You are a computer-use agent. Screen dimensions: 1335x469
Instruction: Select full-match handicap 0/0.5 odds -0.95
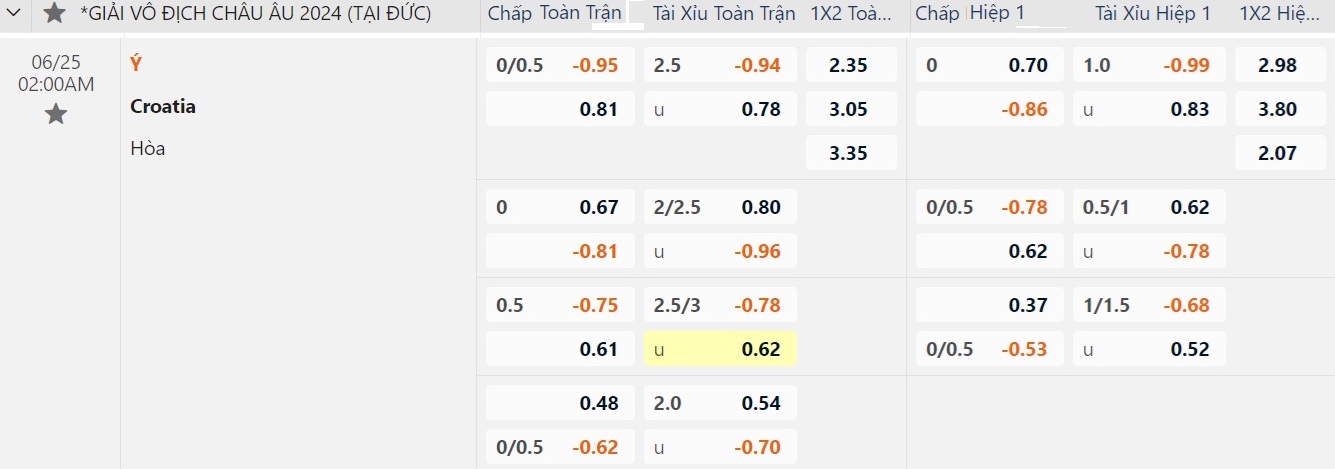click(x=560, y=65)
